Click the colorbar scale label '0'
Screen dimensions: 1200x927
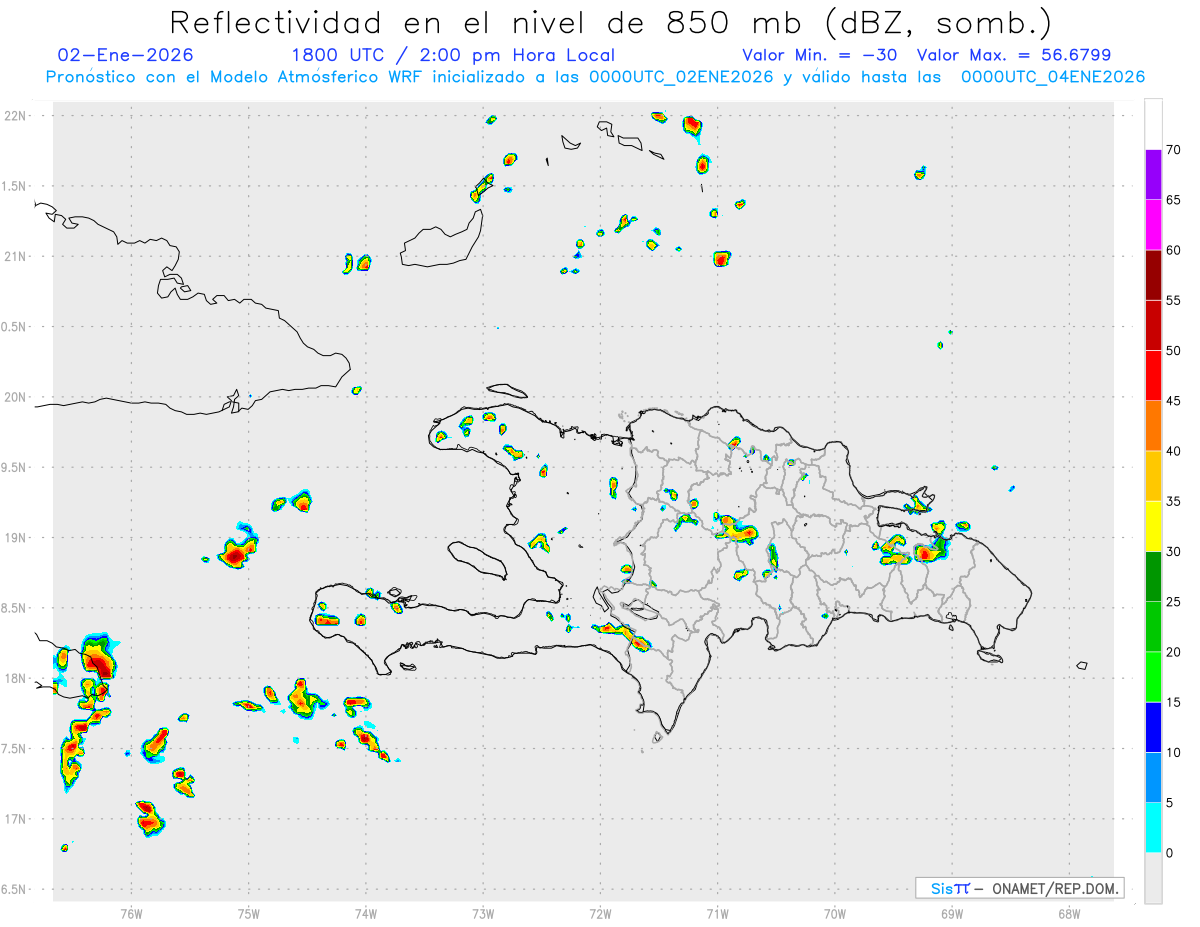click(1170, 853)
